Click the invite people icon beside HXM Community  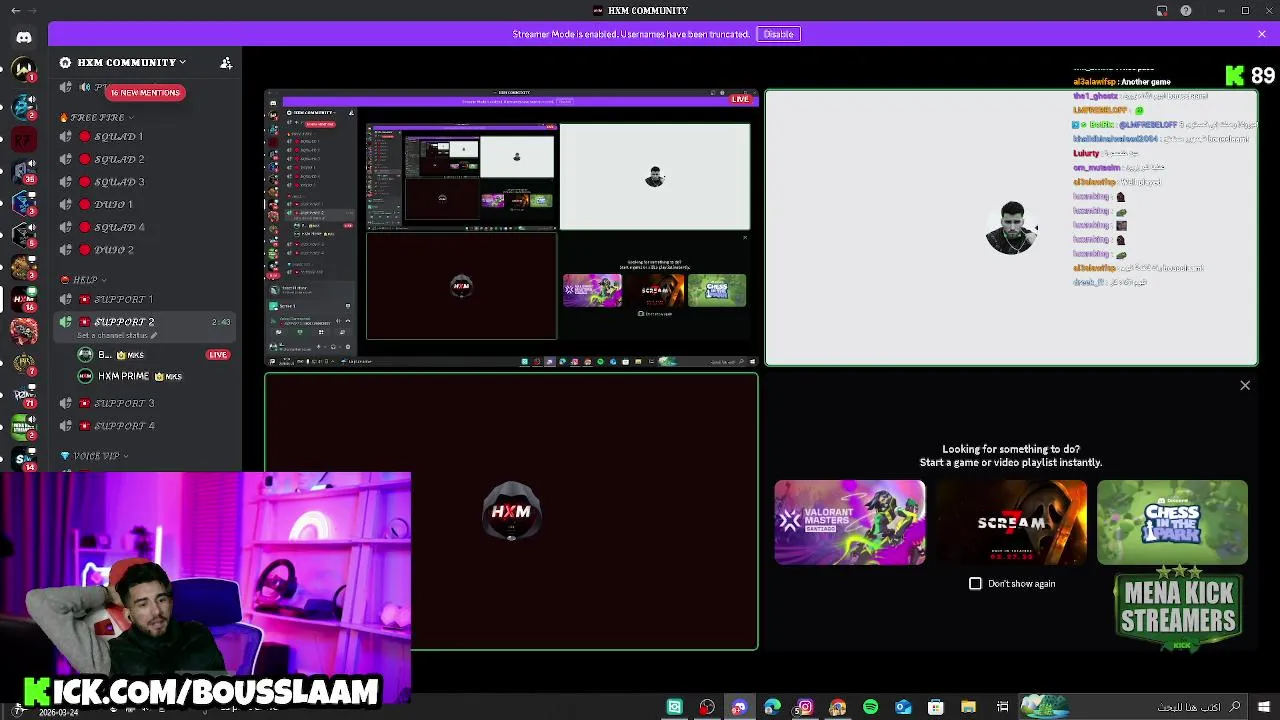tap(226, 62)
